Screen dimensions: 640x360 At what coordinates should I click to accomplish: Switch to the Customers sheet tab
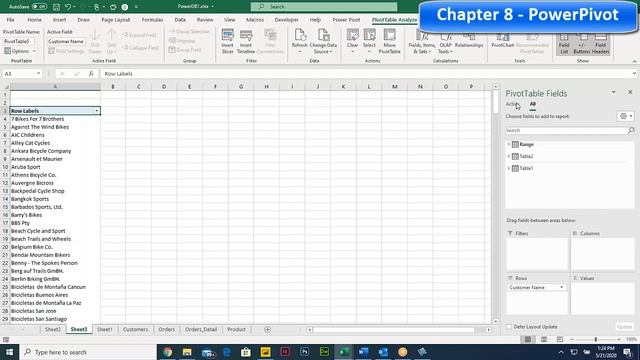(136, 329)
